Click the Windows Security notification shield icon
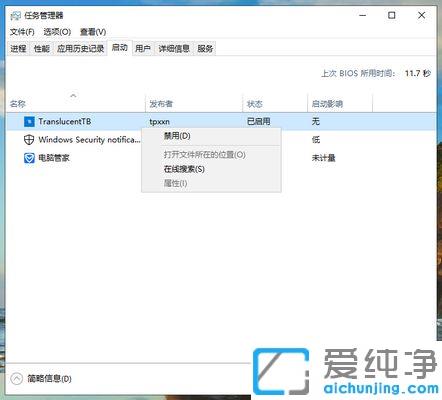Image resolution: width=442 pixels, height=400 pixels. pos(29,140)
